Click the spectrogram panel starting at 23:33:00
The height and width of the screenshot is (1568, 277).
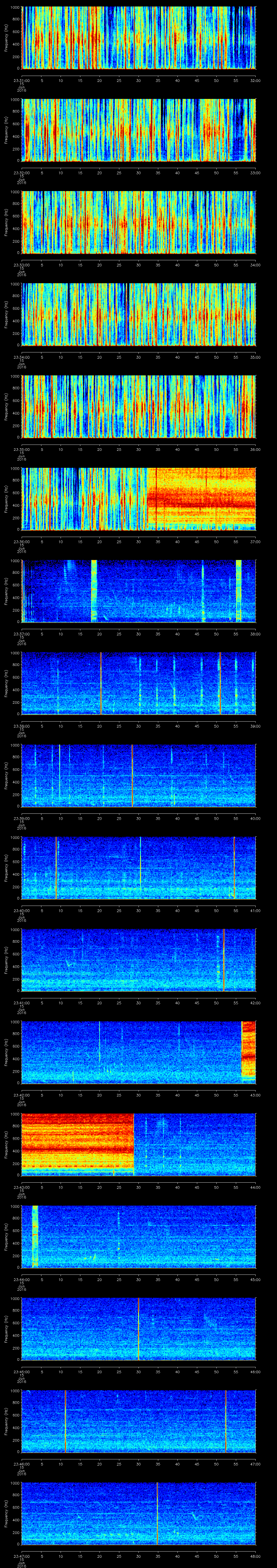139,222
